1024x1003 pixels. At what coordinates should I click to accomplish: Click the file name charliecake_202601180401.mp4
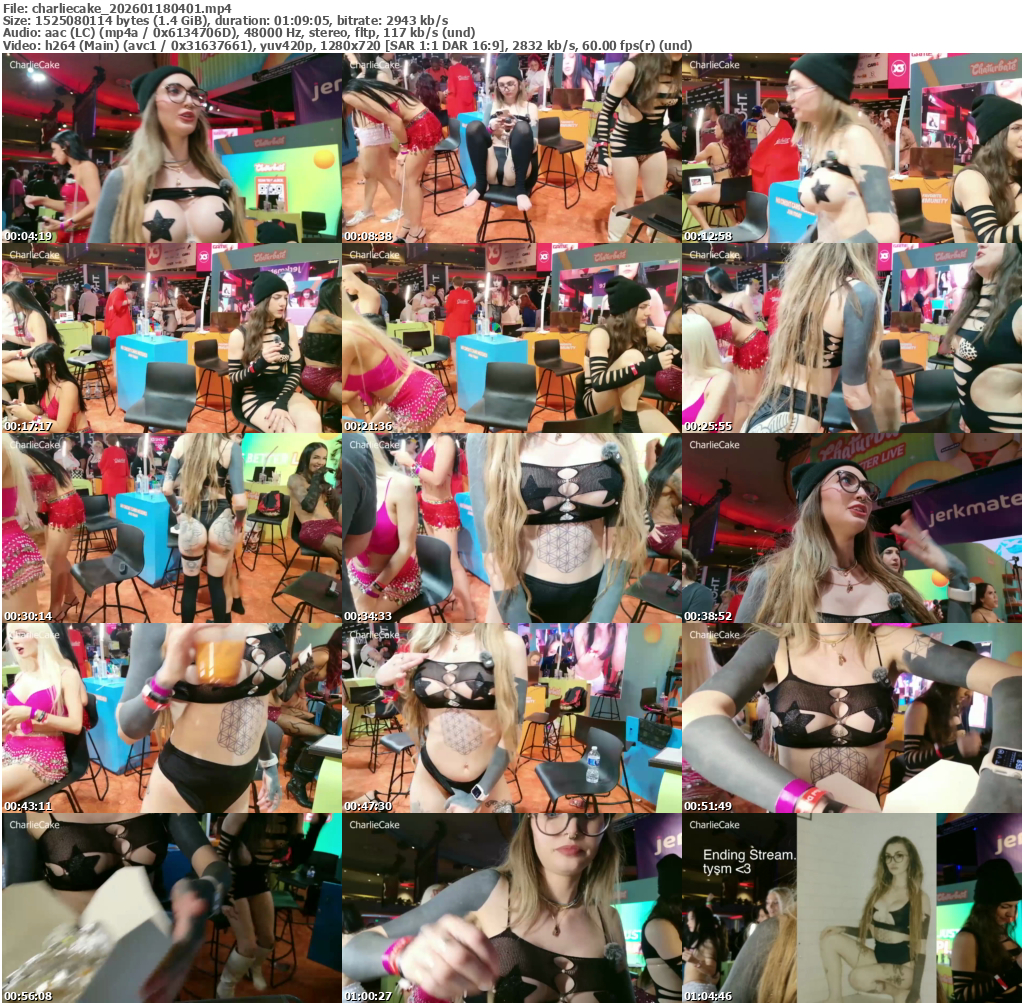[131, 9]
